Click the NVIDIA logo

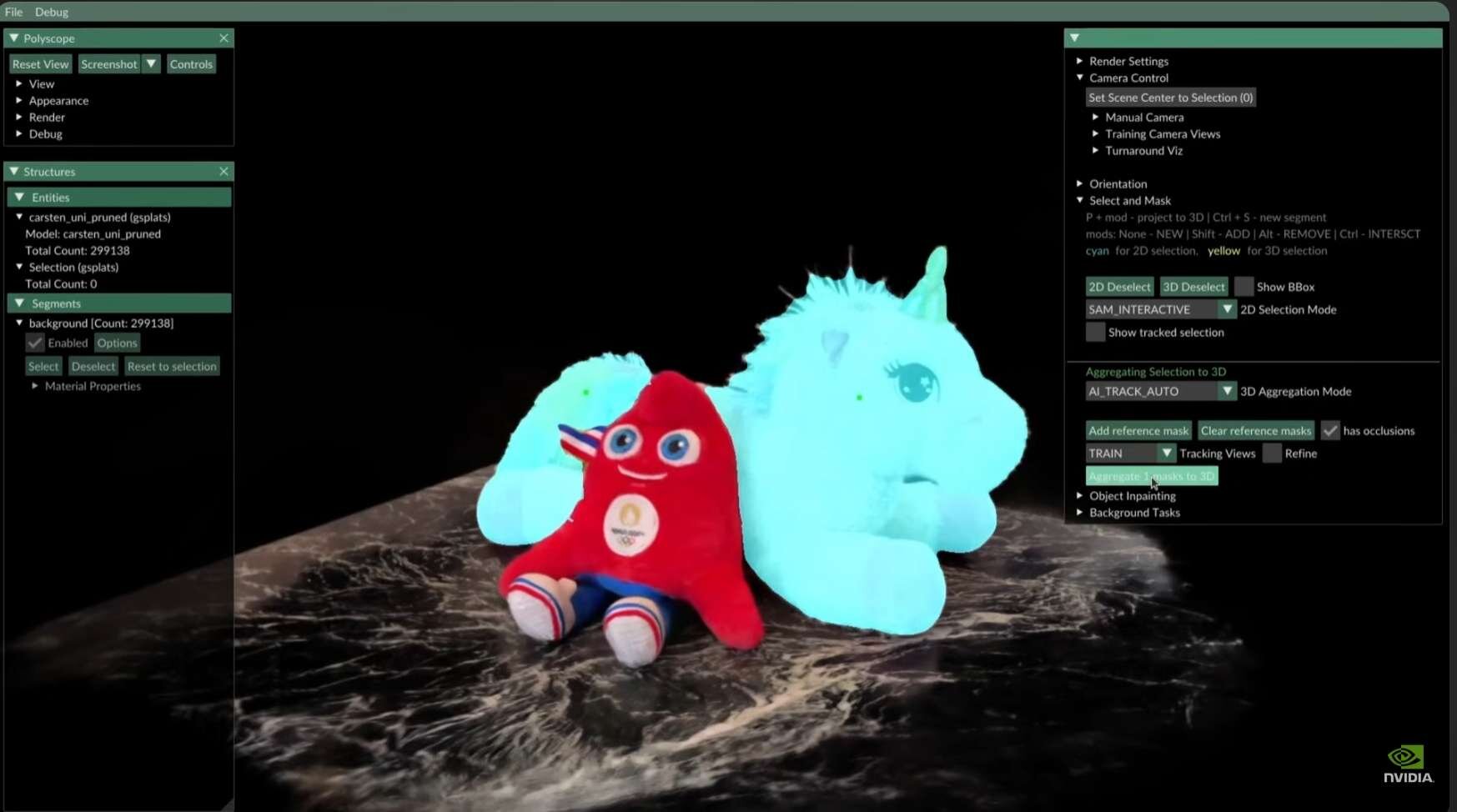1408,764
